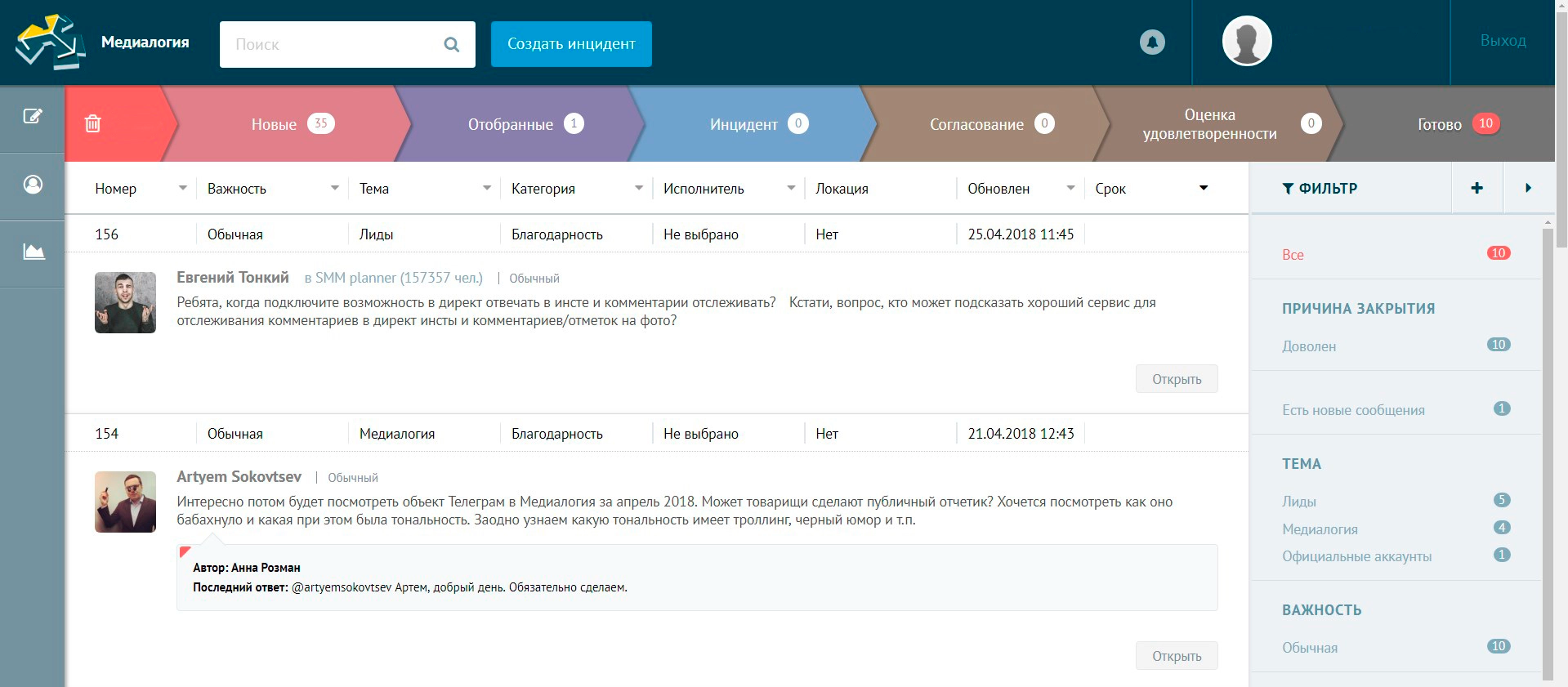This screenshot has height=687, width=1568.
Task: Open the Важность column dropdown
Action: click(x=335, y=188)
